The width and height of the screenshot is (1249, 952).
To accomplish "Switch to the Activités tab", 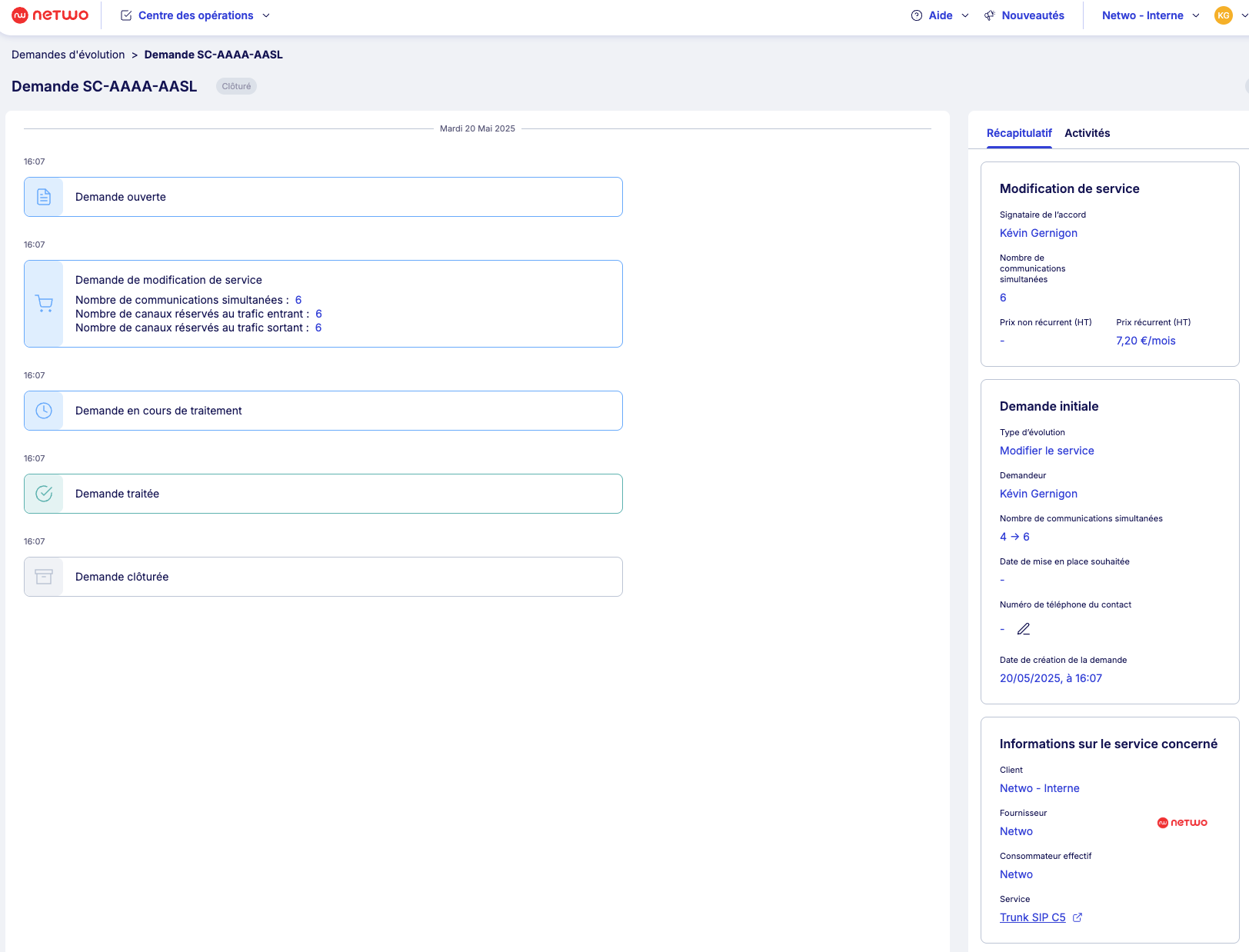I will point(1087,133).
